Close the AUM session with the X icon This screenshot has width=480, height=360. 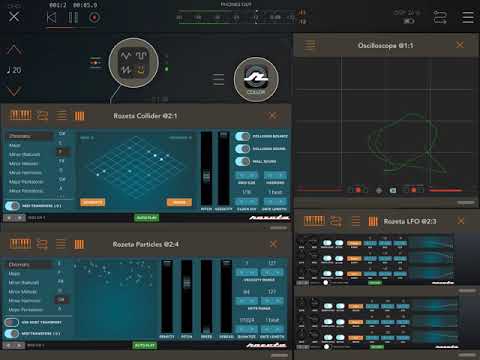(x=14, y=16)
